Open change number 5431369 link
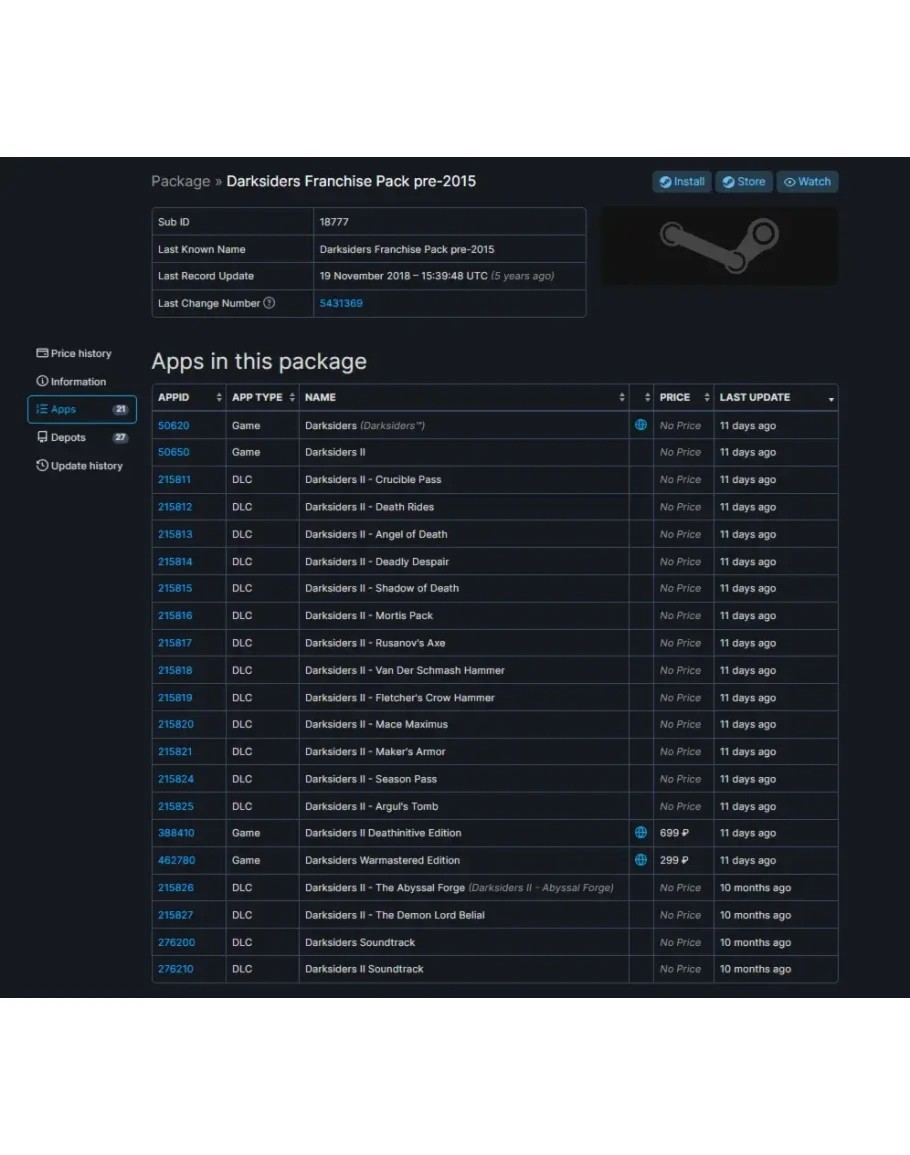Viewport: 910px width, 1155px height. 341,304
